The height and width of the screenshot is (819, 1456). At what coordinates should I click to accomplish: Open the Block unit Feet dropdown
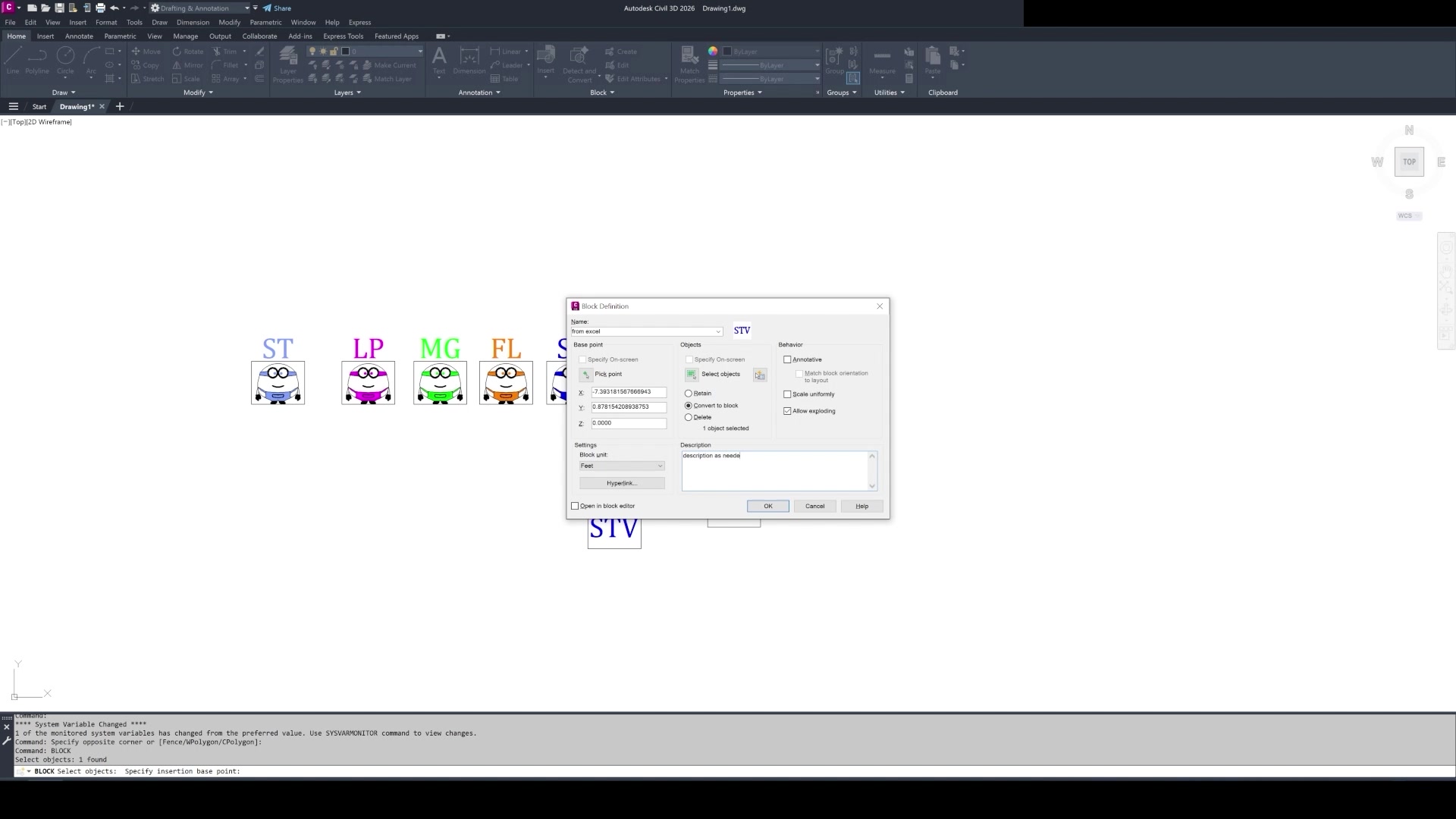point(622,466)
